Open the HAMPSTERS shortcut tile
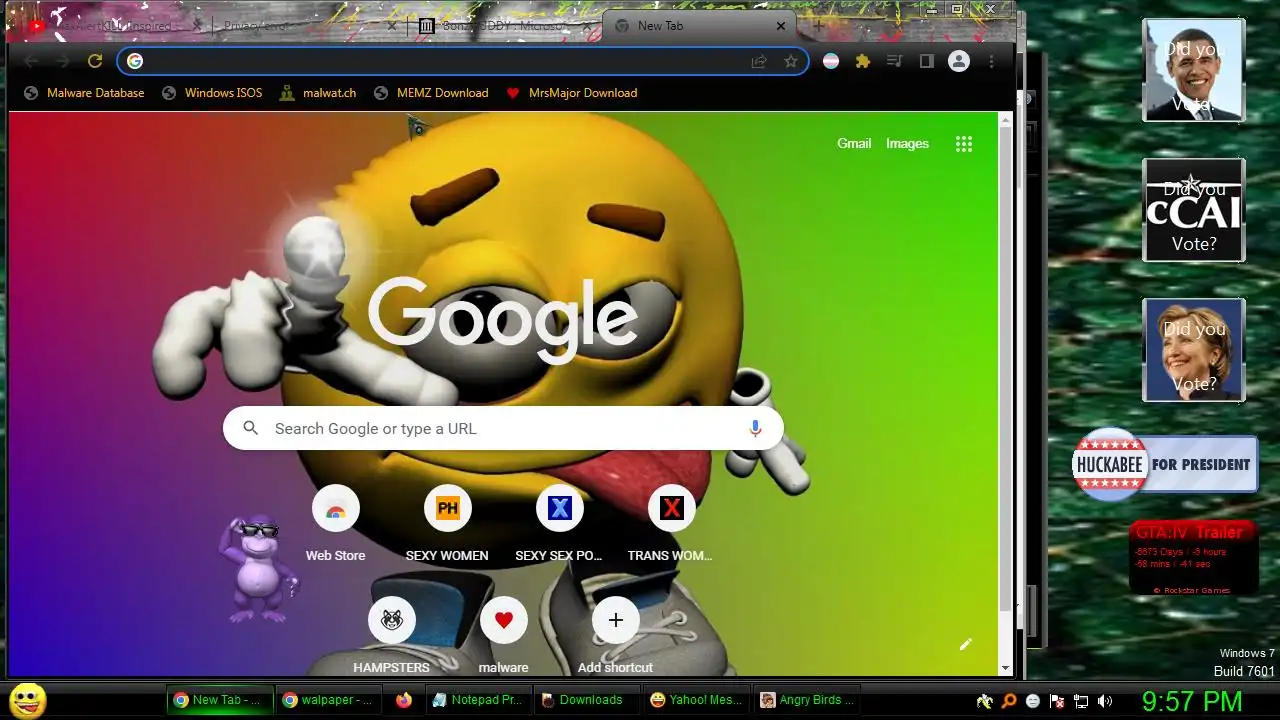This screenshot has width=1280, height=720. pos(391,634)
